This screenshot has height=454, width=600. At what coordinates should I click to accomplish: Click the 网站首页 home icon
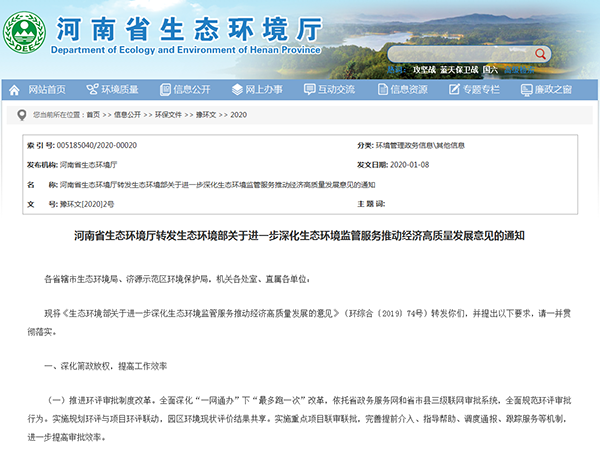pyautogui.click(x=19, y=89)
